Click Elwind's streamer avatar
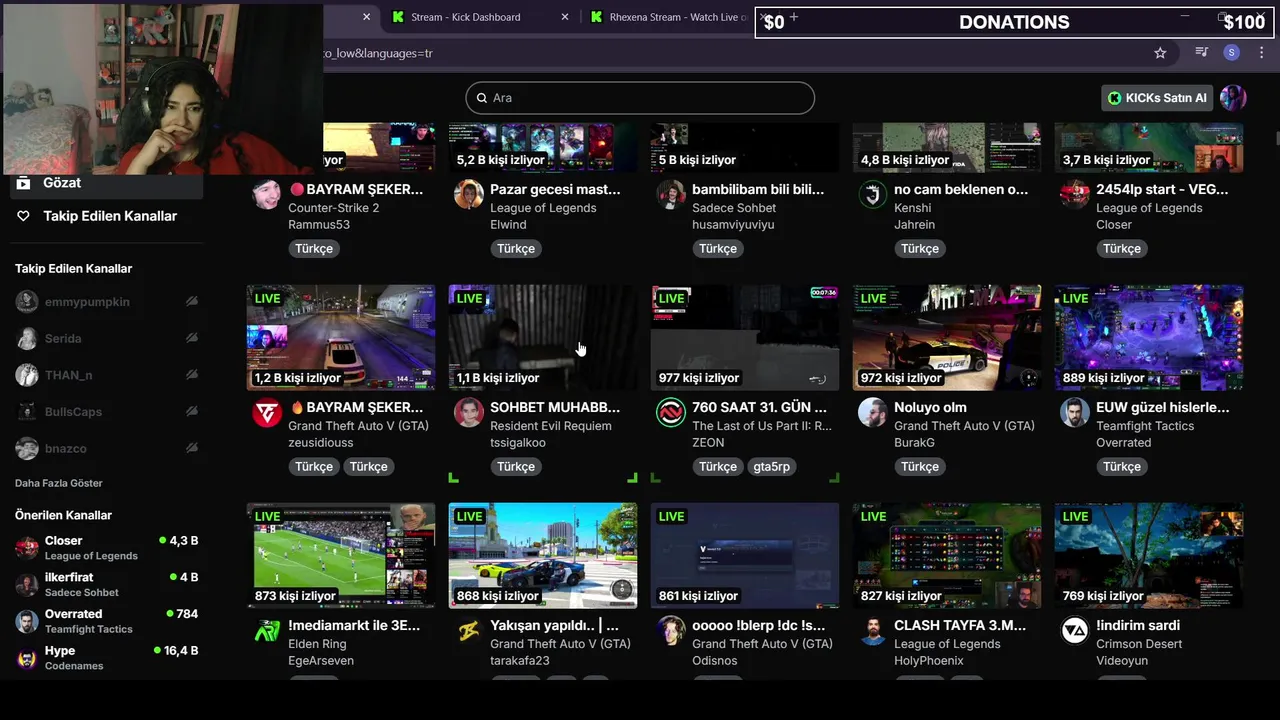Image resolution: width=1280 pixels, height=720 pixels. click(x=468, y=194)
